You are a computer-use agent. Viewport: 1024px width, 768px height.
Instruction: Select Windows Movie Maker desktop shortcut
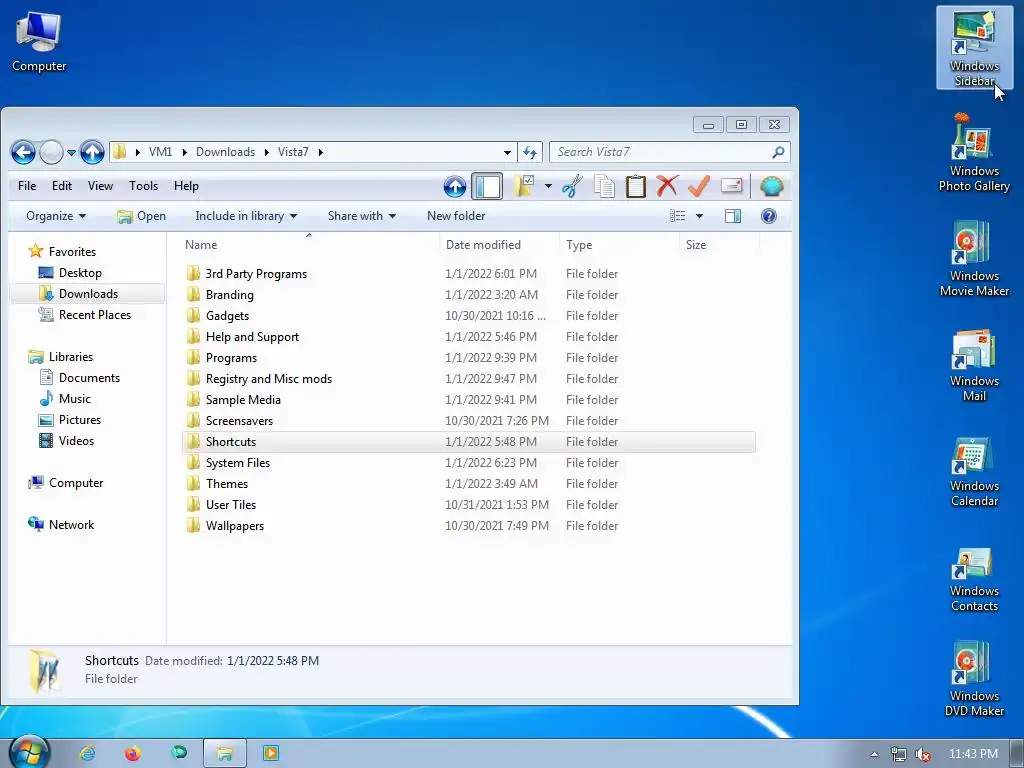click(974, 259)
